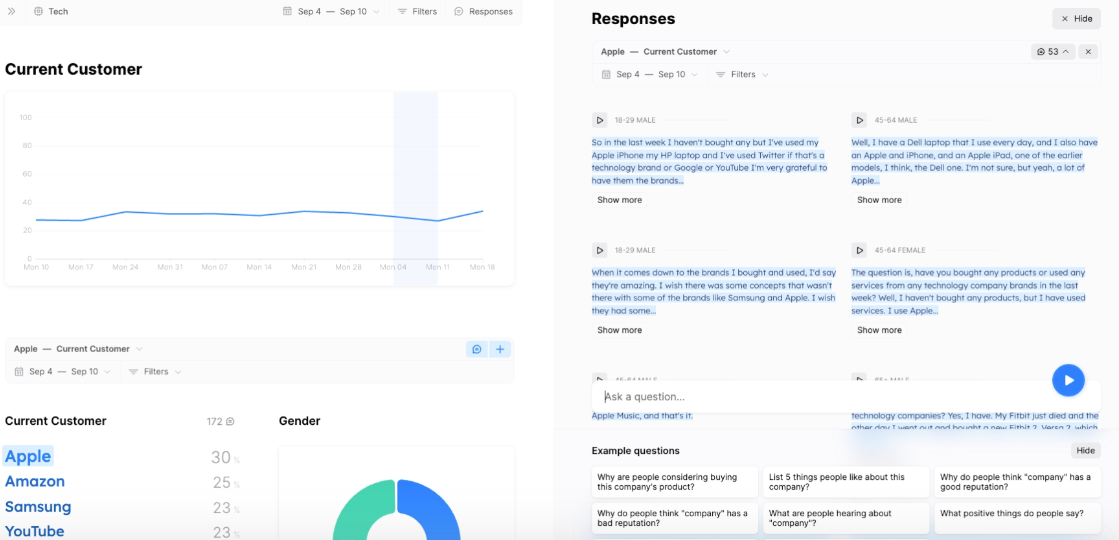Select the Tech category in the top bar
This screenshot has width=1119, height=540.
(51, 12)
